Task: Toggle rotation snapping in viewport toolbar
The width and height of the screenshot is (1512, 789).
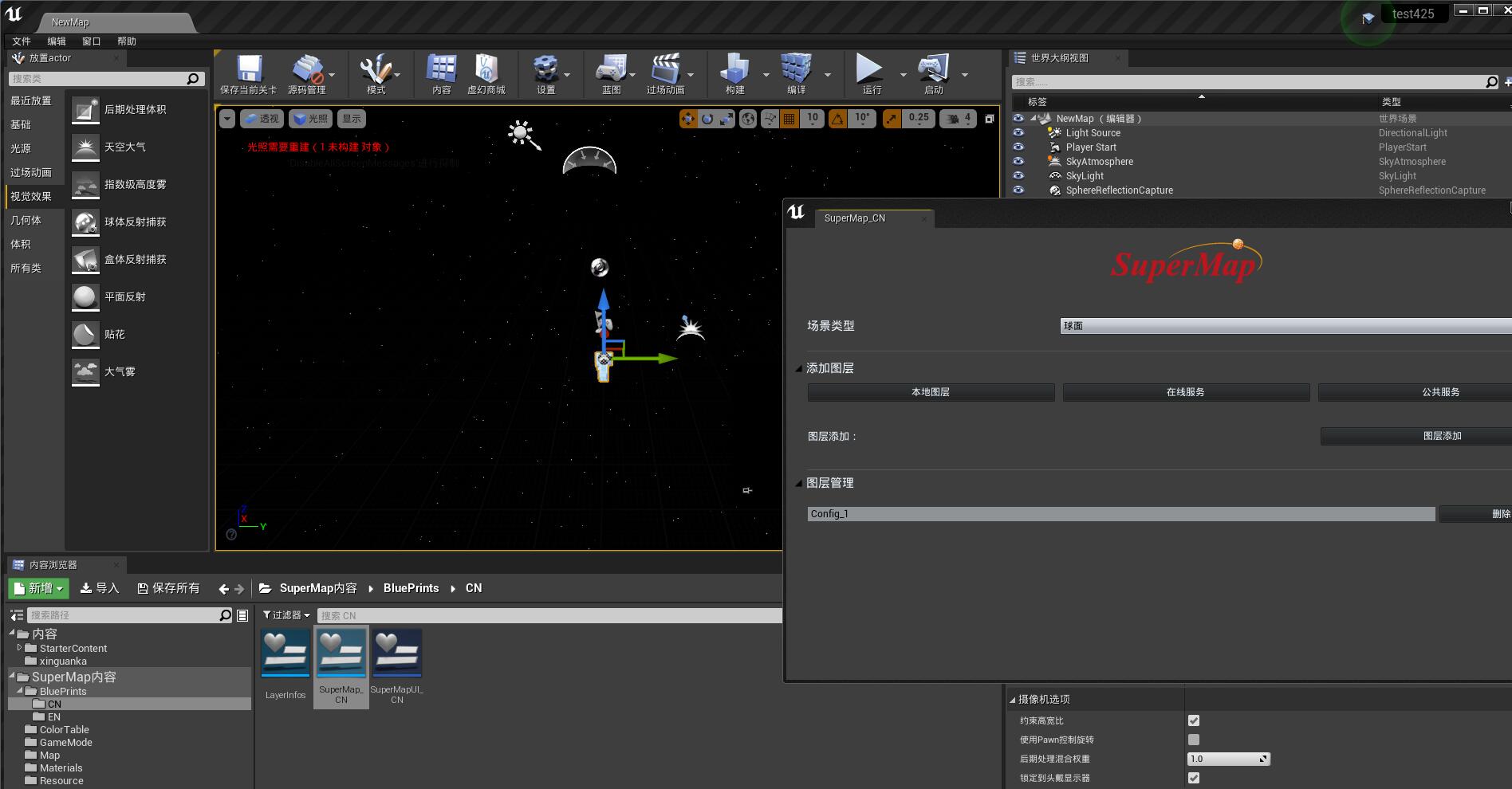Action: 837,119
